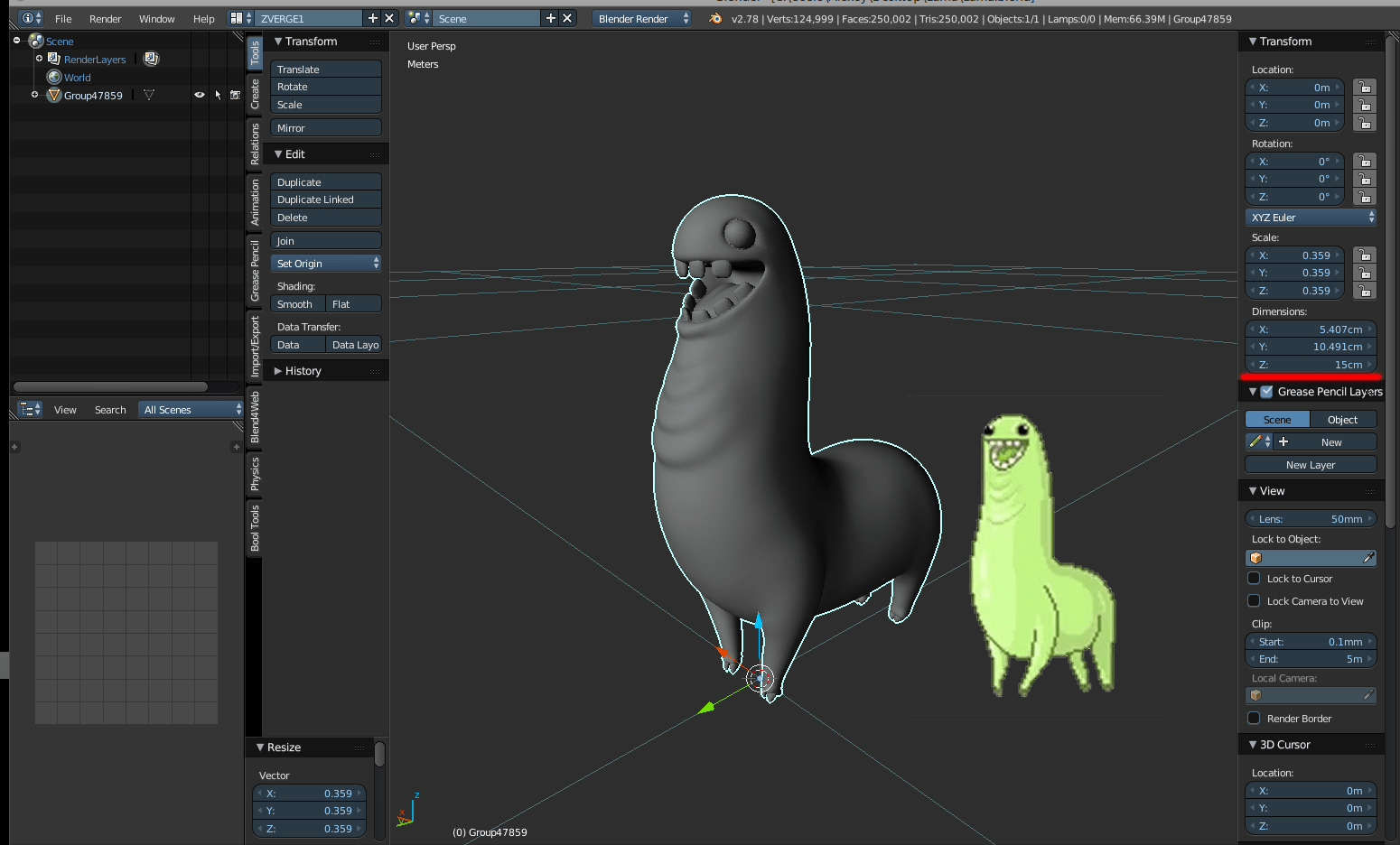Click the scene browse icon in header
The width and height of the screenshot is (1400, 845).
point(418,18)
